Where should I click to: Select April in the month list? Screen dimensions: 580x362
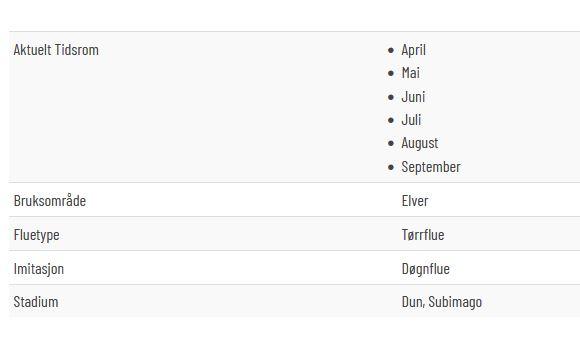(414, 50)
